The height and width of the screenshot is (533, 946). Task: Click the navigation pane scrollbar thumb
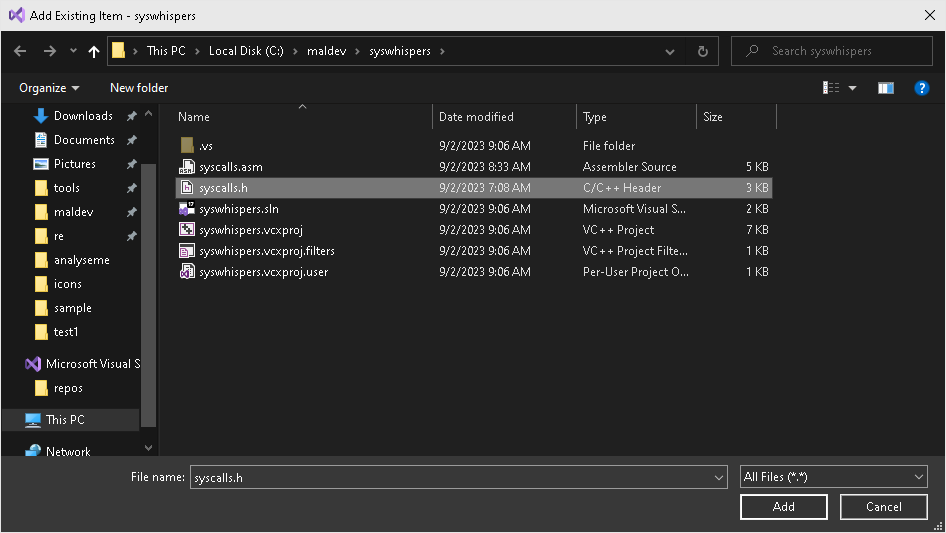point(148,295)
